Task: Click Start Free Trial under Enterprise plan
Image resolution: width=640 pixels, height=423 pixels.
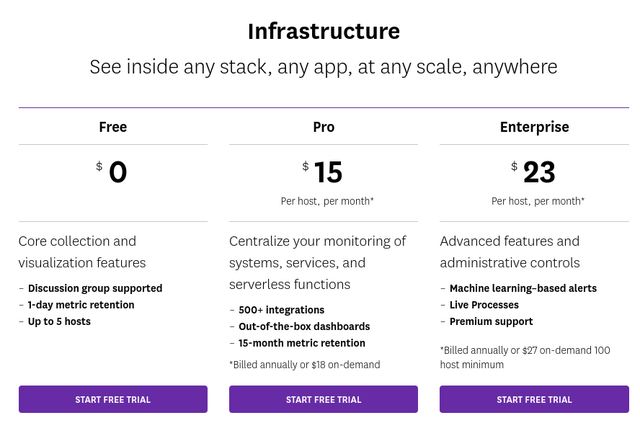Action: (534, 399)
